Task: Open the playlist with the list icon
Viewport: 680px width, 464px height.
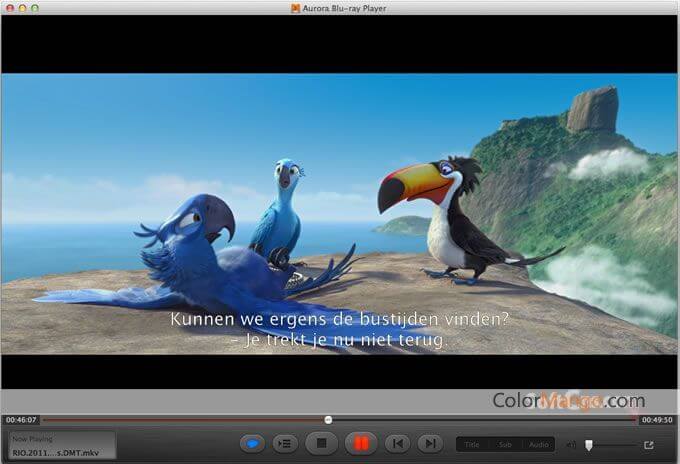Action: coord(285,443)
